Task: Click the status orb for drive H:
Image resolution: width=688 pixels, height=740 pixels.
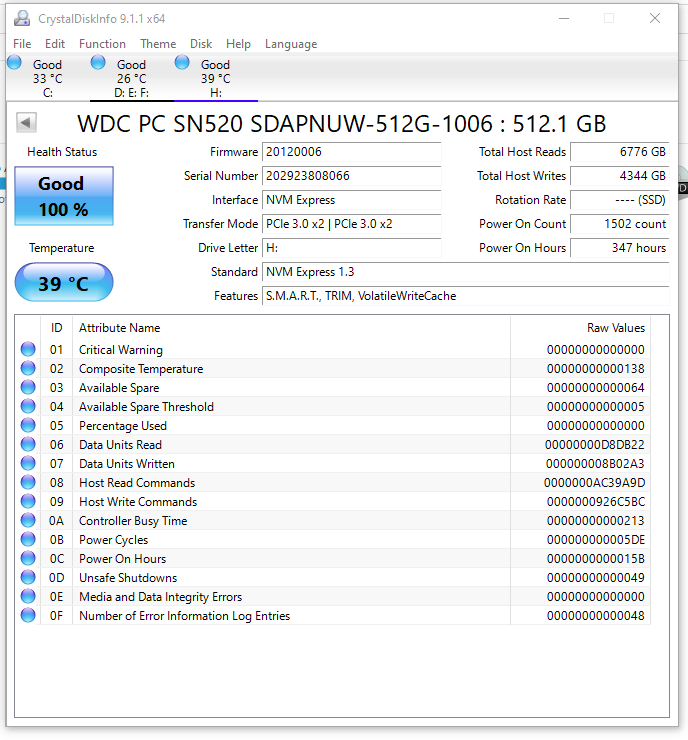Action: 182,62
